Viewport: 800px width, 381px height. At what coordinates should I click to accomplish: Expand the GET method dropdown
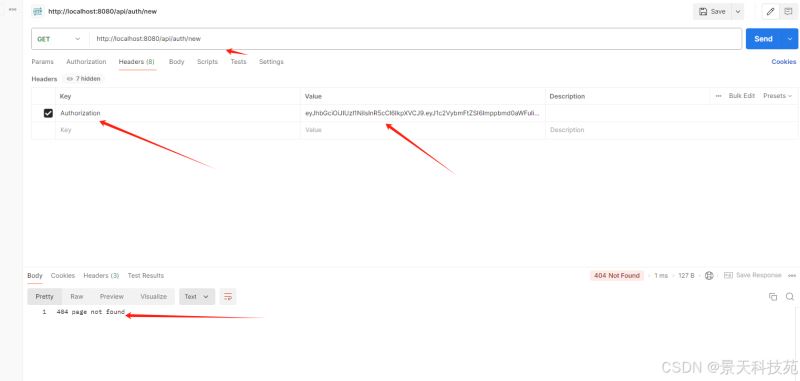tap(59, 39)
